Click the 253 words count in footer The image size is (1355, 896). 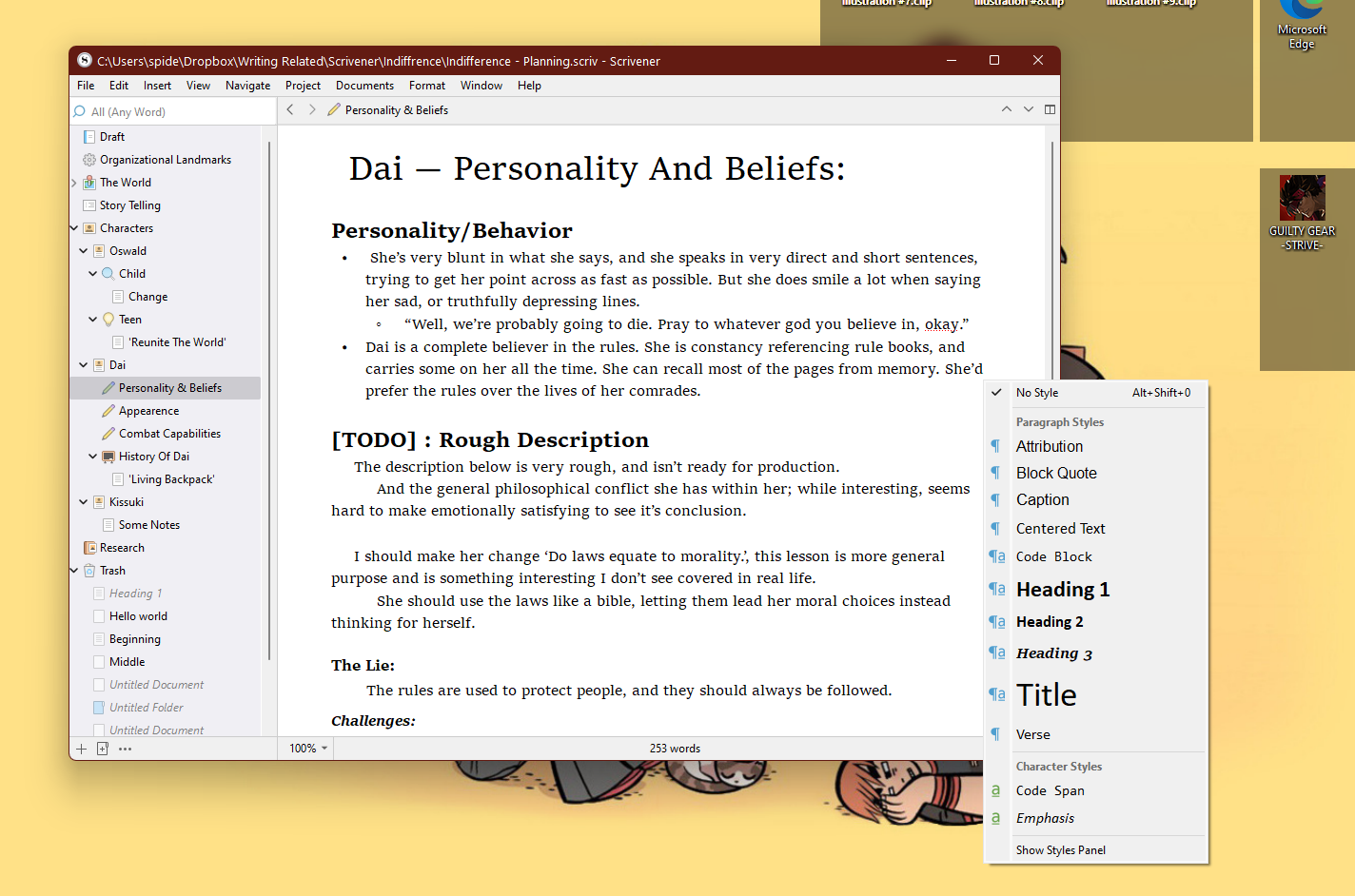coord(675,749)
